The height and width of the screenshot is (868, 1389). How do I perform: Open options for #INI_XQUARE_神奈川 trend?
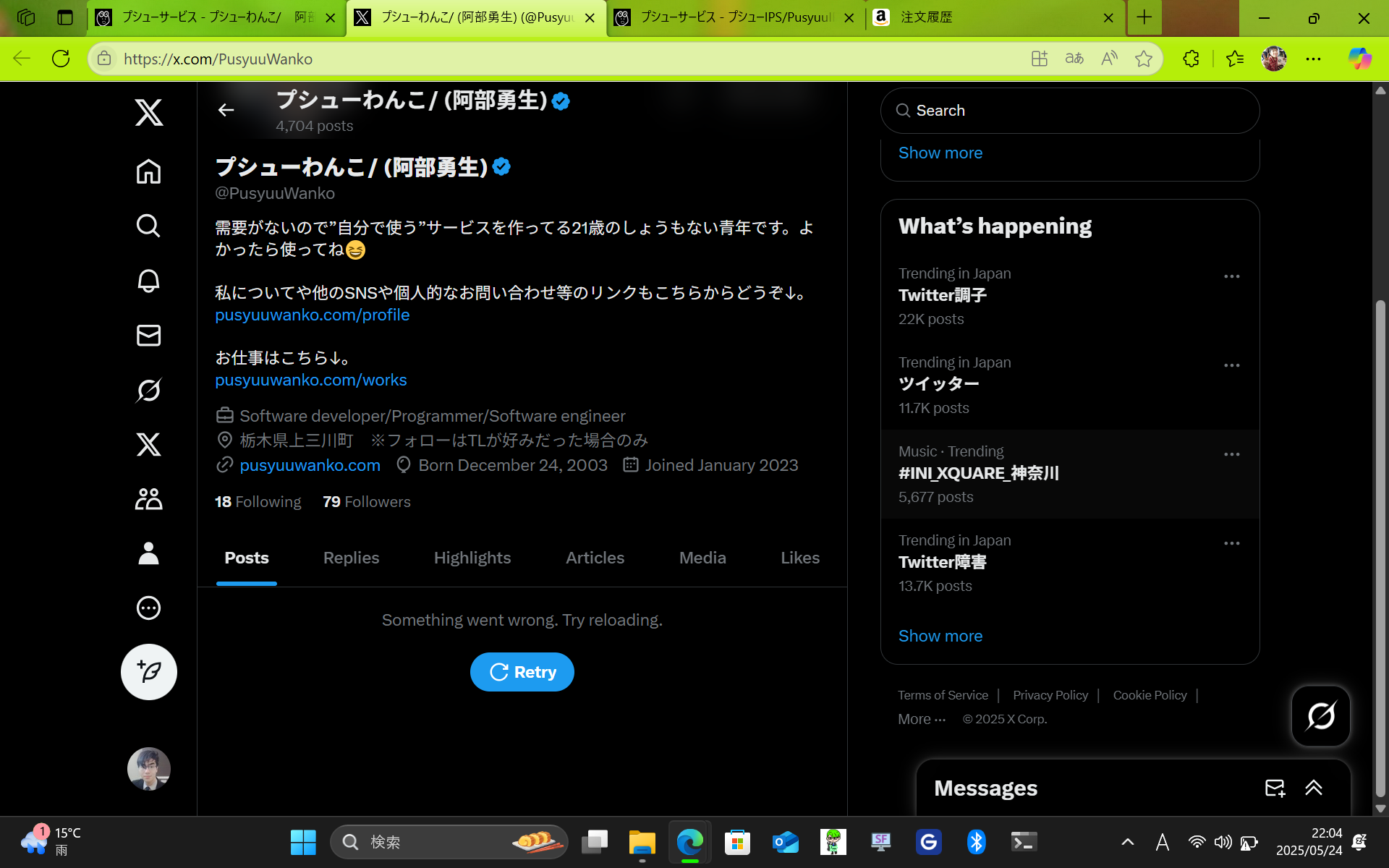coord(1232,454)
